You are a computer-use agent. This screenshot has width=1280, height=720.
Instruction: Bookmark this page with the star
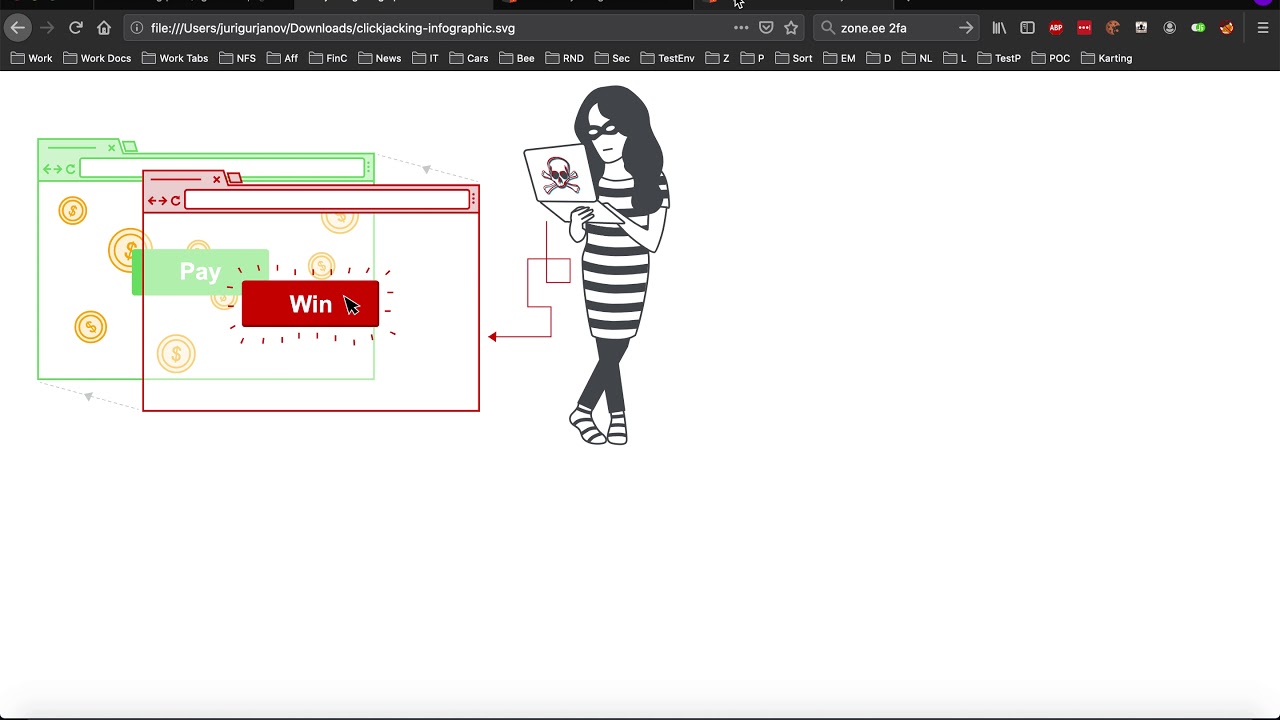click(791, 28)
